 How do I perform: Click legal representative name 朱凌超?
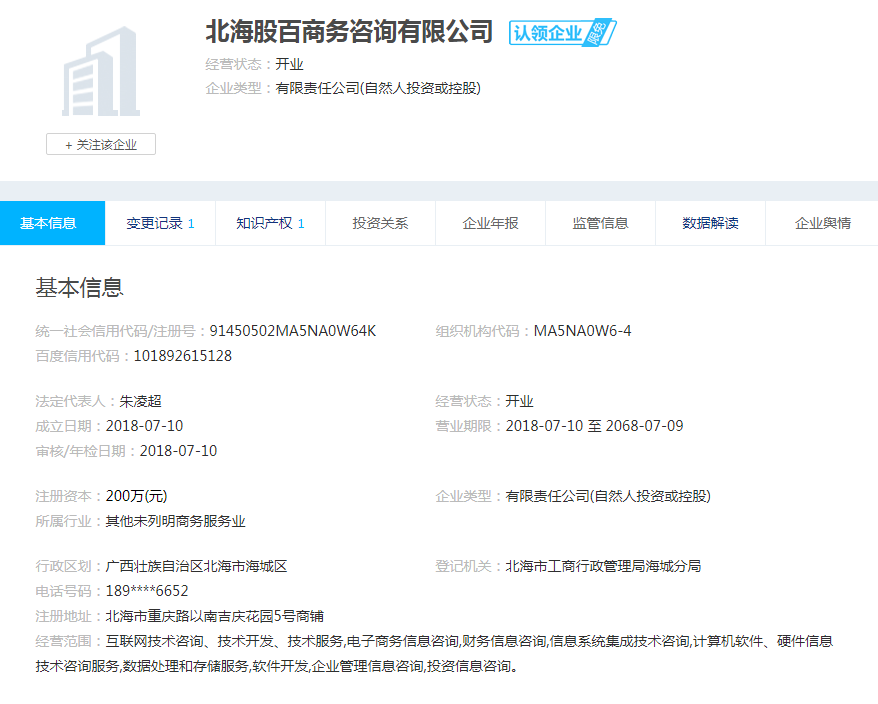141,401
